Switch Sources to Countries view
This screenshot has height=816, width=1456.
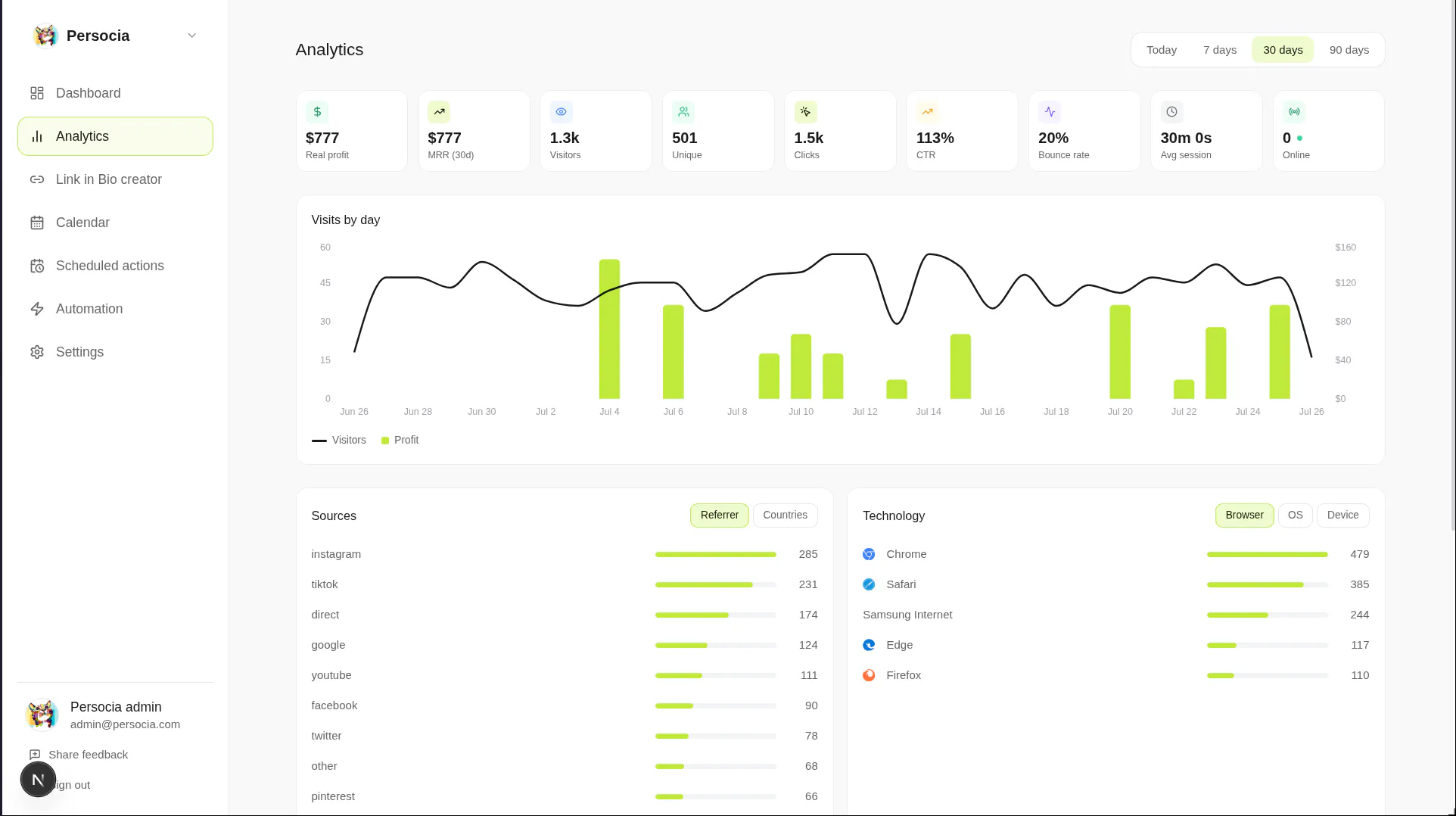785,515
